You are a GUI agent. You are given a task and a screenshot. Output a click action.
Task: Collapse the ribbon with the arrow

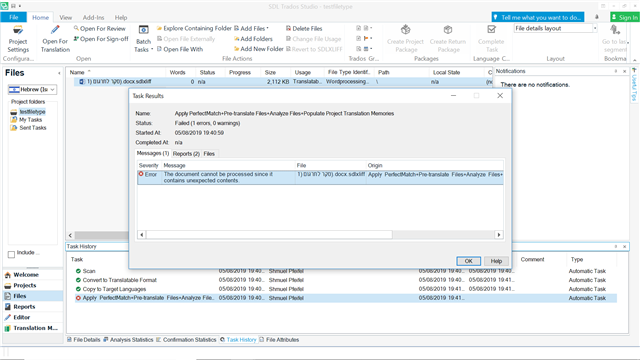click(635, 60)
